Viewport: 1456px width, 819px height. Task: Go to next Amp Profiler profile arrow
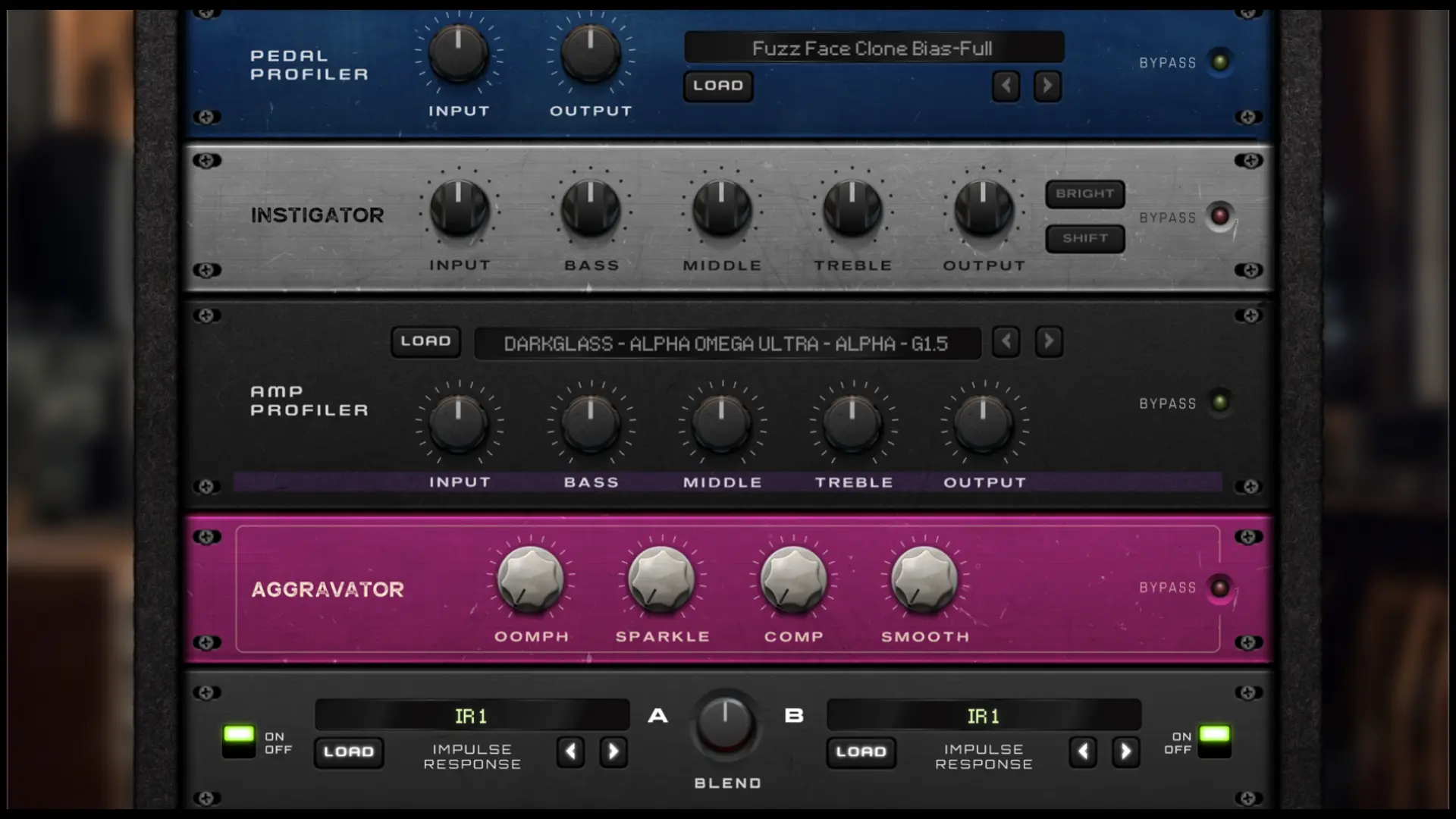tap(1049, 341)
